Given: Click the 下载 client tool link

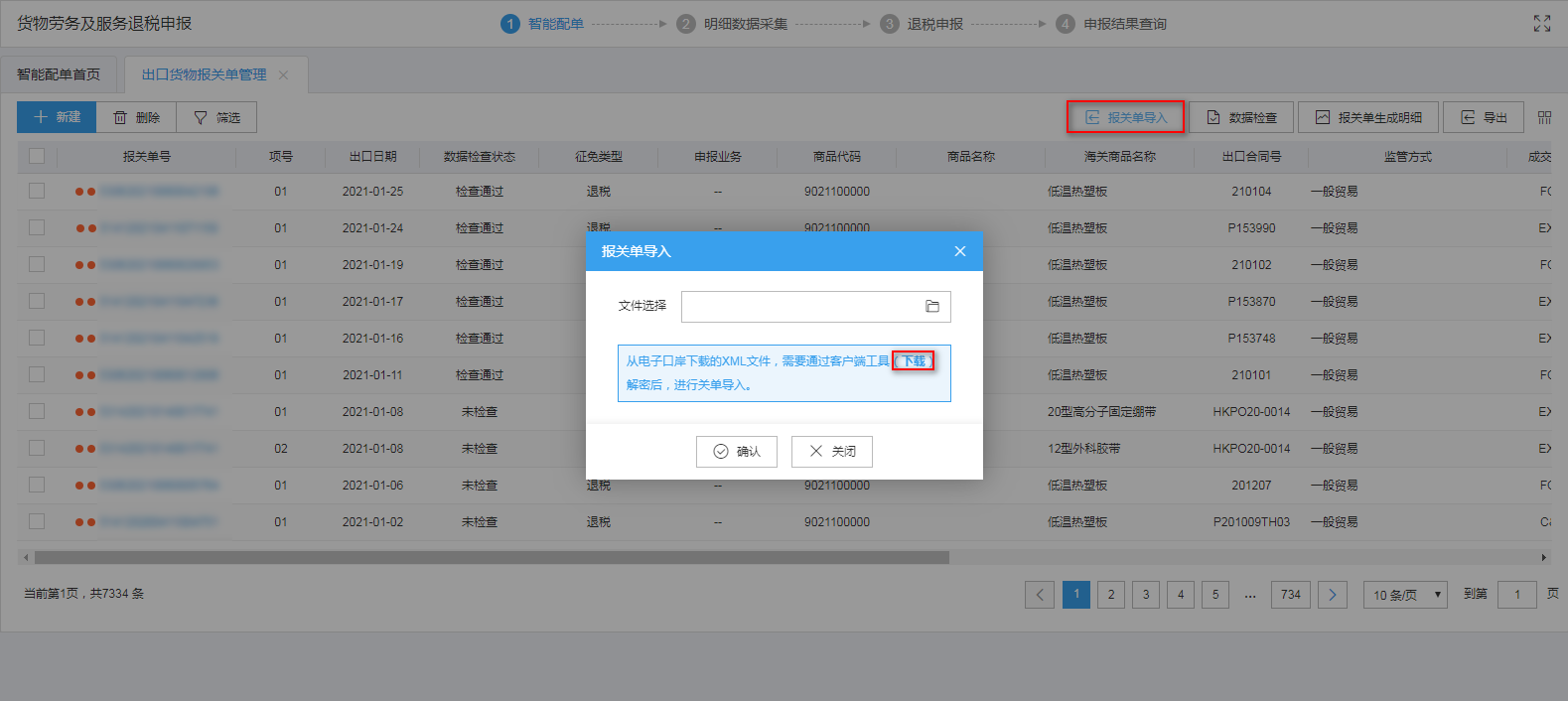Looking at the screenshot, I should pyautogui.click(x=914, y=361).
